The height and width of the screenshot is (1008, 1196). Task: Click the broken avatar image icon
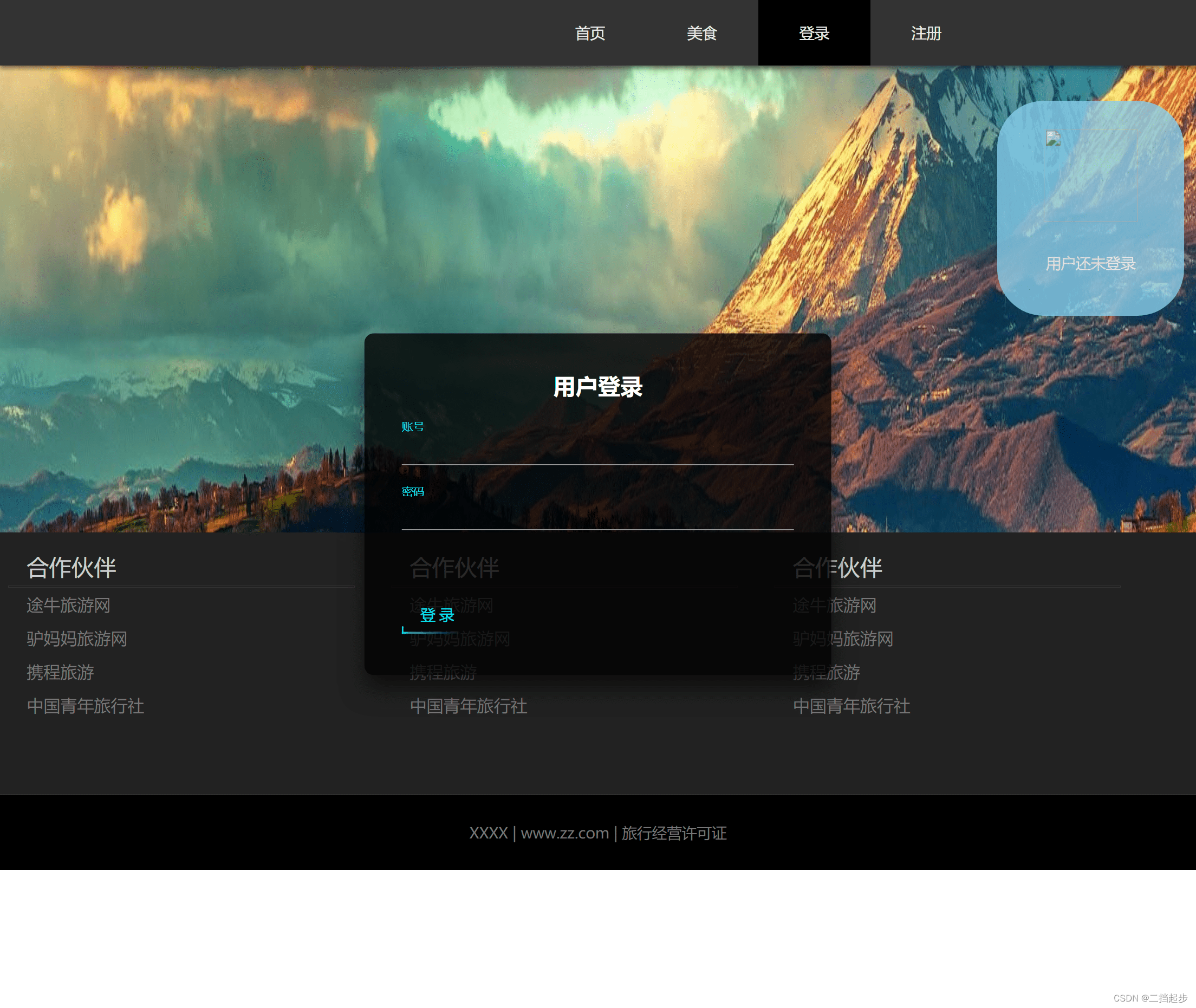1052,139
